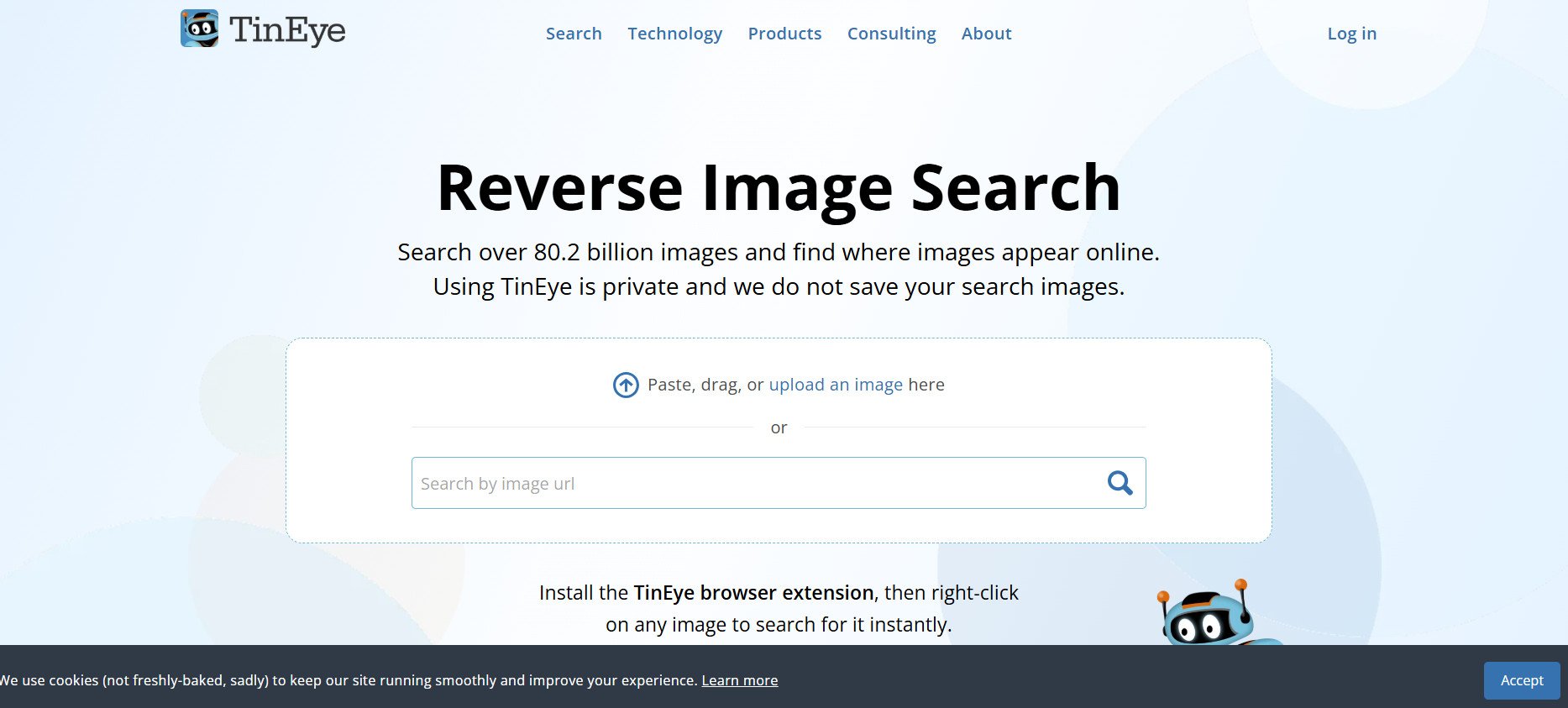Open the TinEye browser extension link
Image resolution: width=1568 pixels, height=708 pixels.
[753, 593]
